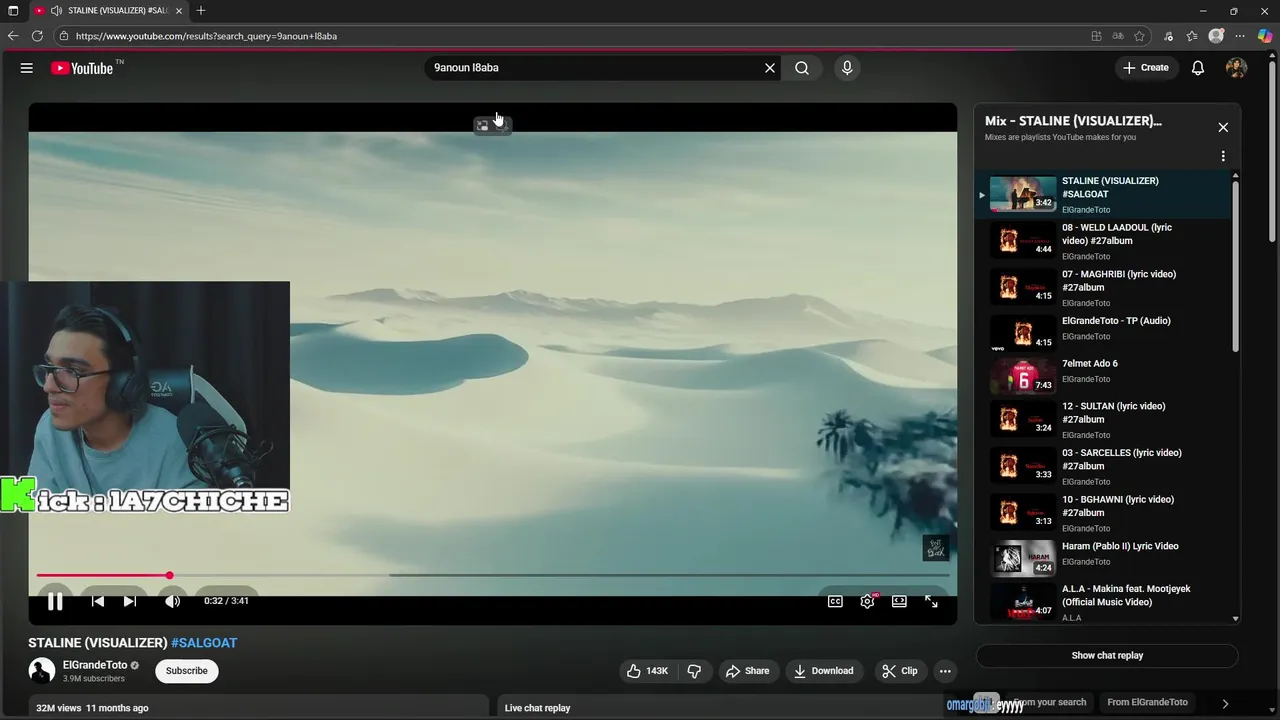
Task: Open the player settings gear
Action: (867, 601)
